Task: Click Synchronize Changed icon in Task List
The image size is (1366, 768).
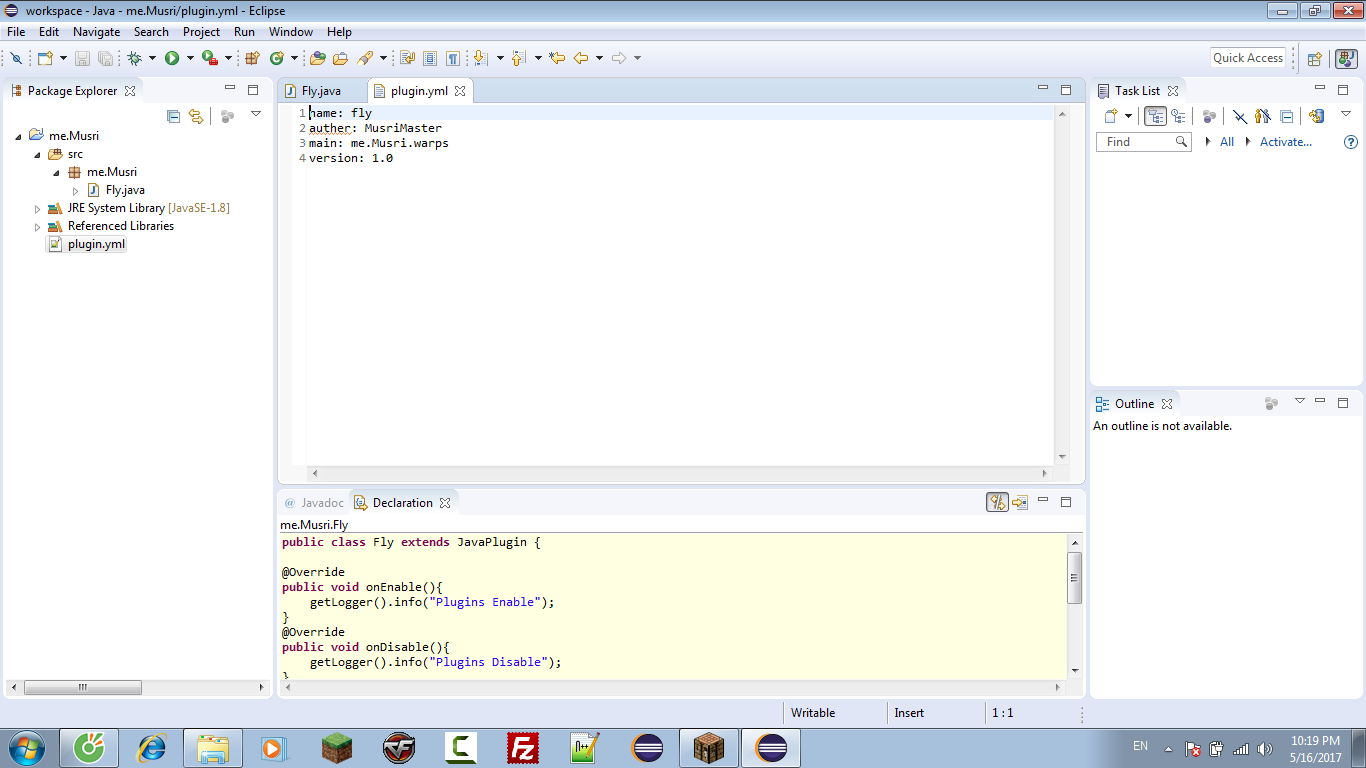Action: [1316, 116]
